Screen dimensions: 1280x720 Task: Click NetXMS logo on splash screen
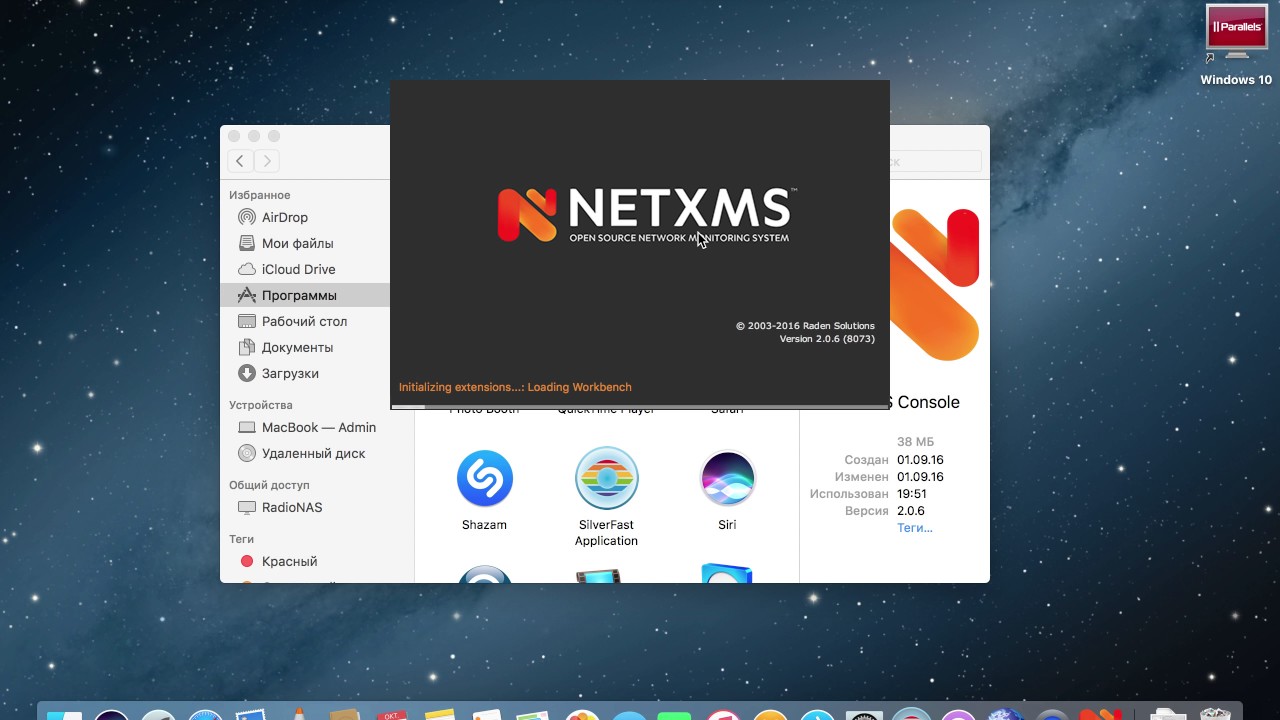point(645,215)
